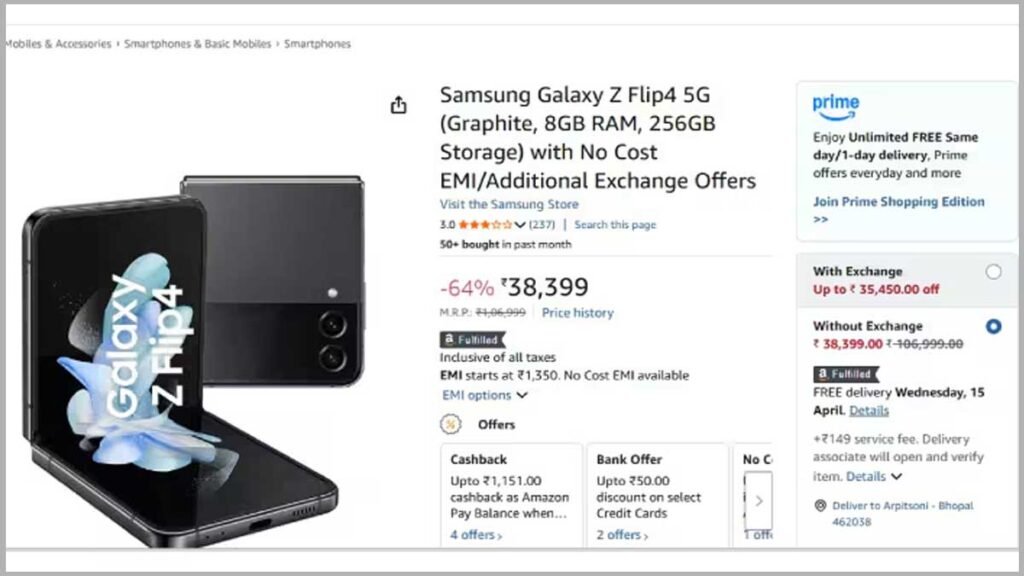Open Smartphones & Basic Mobiles breadcrumb
The height and width of the screenshot is (576, 1024).
tap(197, 44)
